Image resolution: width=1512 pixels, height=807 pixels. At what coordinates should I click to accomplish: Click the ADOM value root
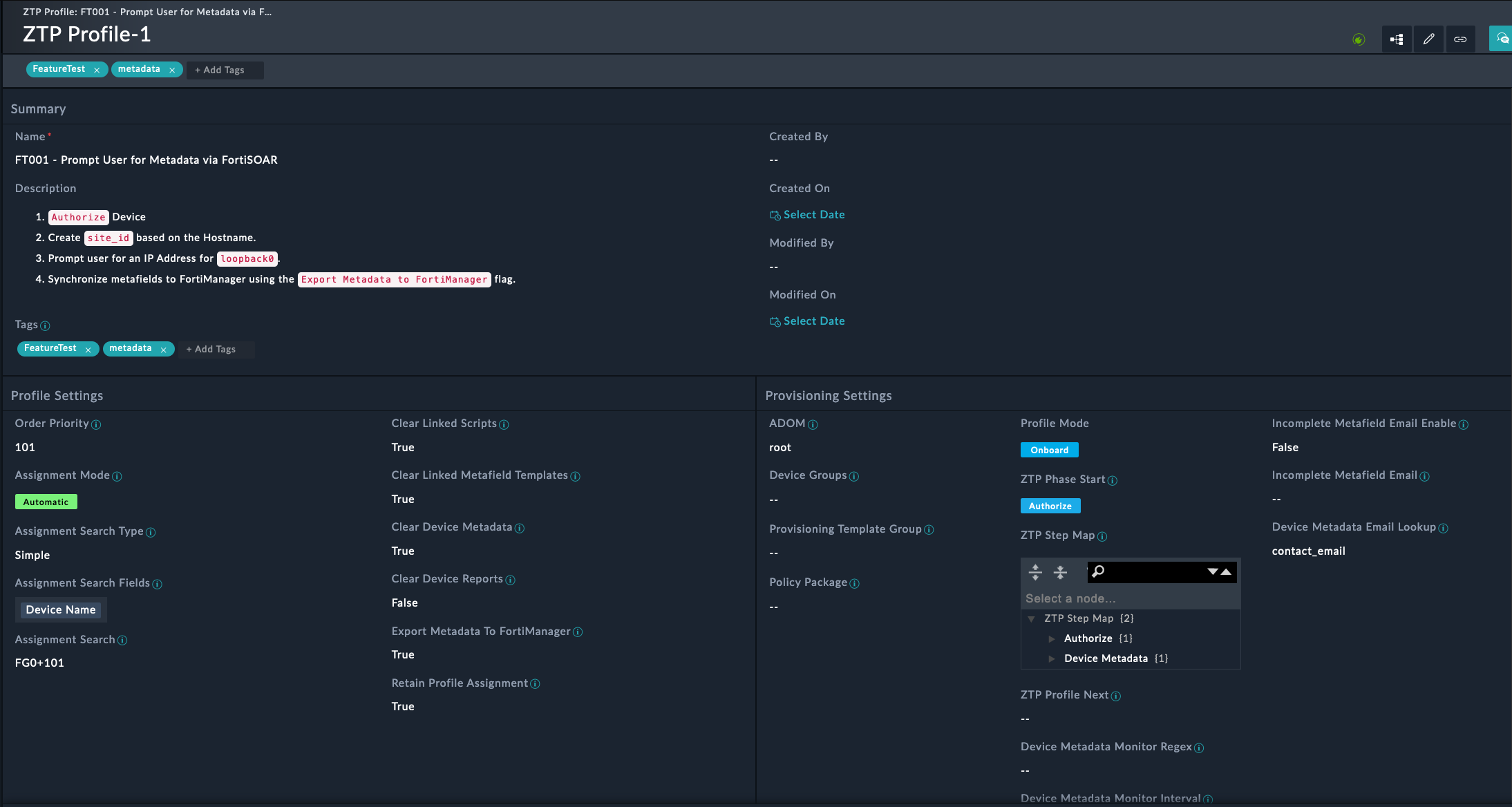point(780,448)
